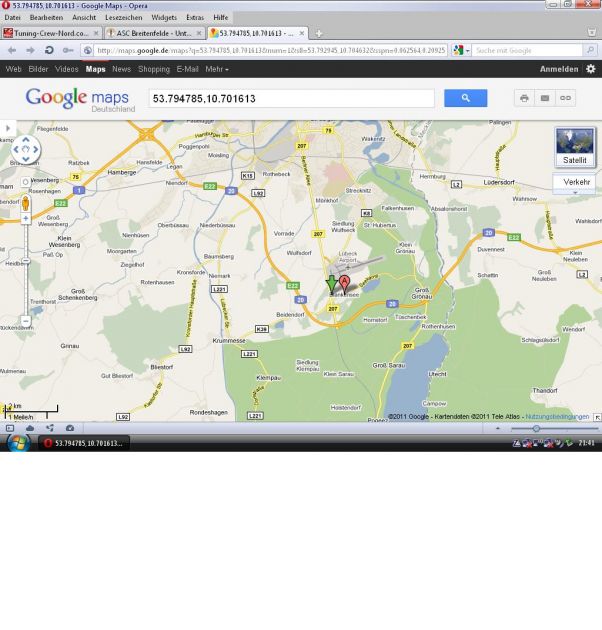Switch to the Tuning-Crew-Nord tab
This screenshot has width=602, height=630.
pyautogui.click(x=51, y=33)
